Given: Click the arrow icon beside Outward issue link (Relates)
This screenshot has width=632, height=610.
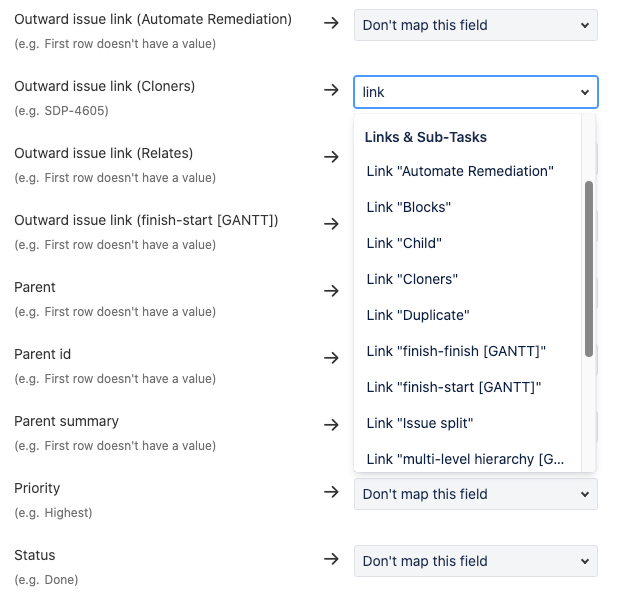Looking at the screenshot, I should 331,157.
